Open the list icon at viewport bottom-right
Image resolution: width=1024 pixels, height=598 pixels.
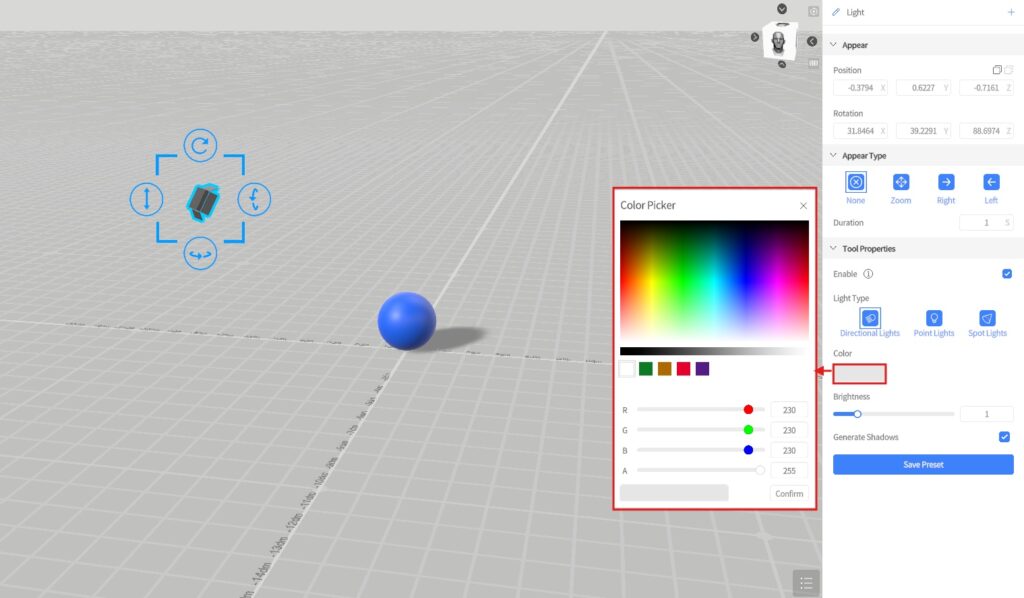(806, 582)
